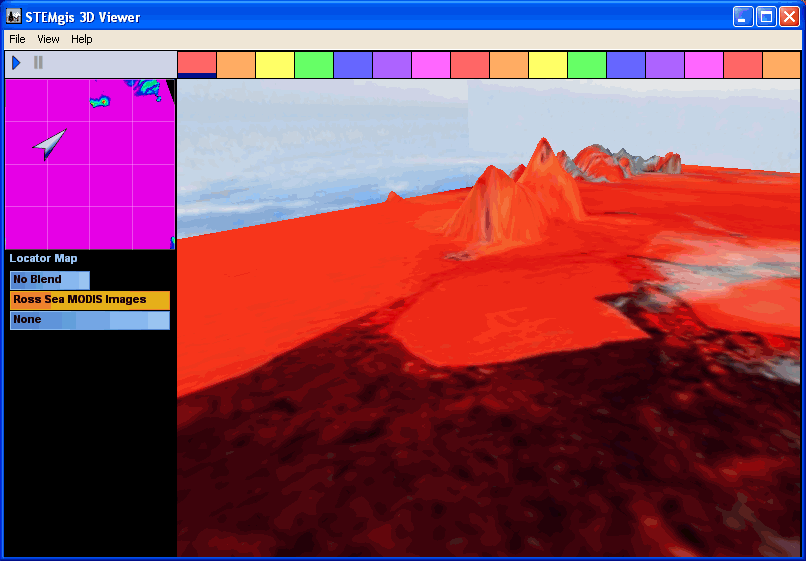Maximize the STEMgis 3D Viewer window
Screen dimensions: 806x561
pyautogui.click(x=766, y=16)
